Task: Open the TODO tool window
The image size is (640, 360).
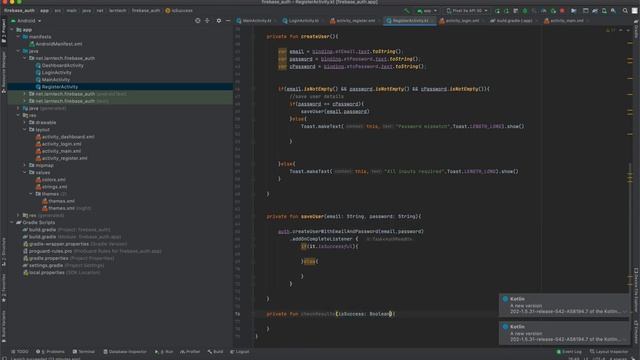Action: pos(20,351)
